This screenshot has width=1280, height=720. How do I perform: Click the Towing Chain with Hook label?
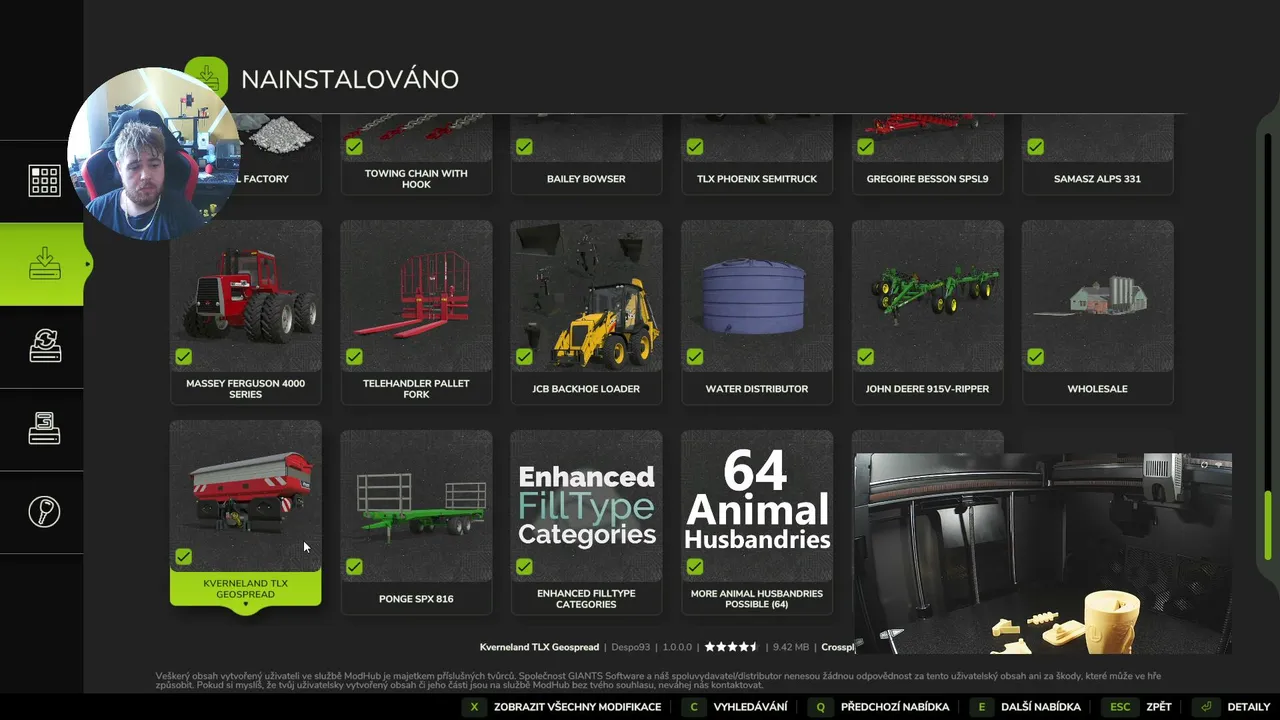(416, 179)
